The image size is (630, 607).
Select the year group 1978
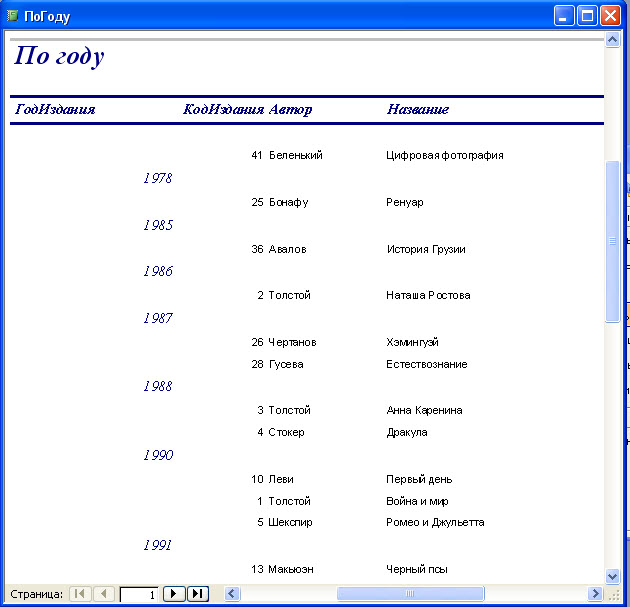[158, 178]
